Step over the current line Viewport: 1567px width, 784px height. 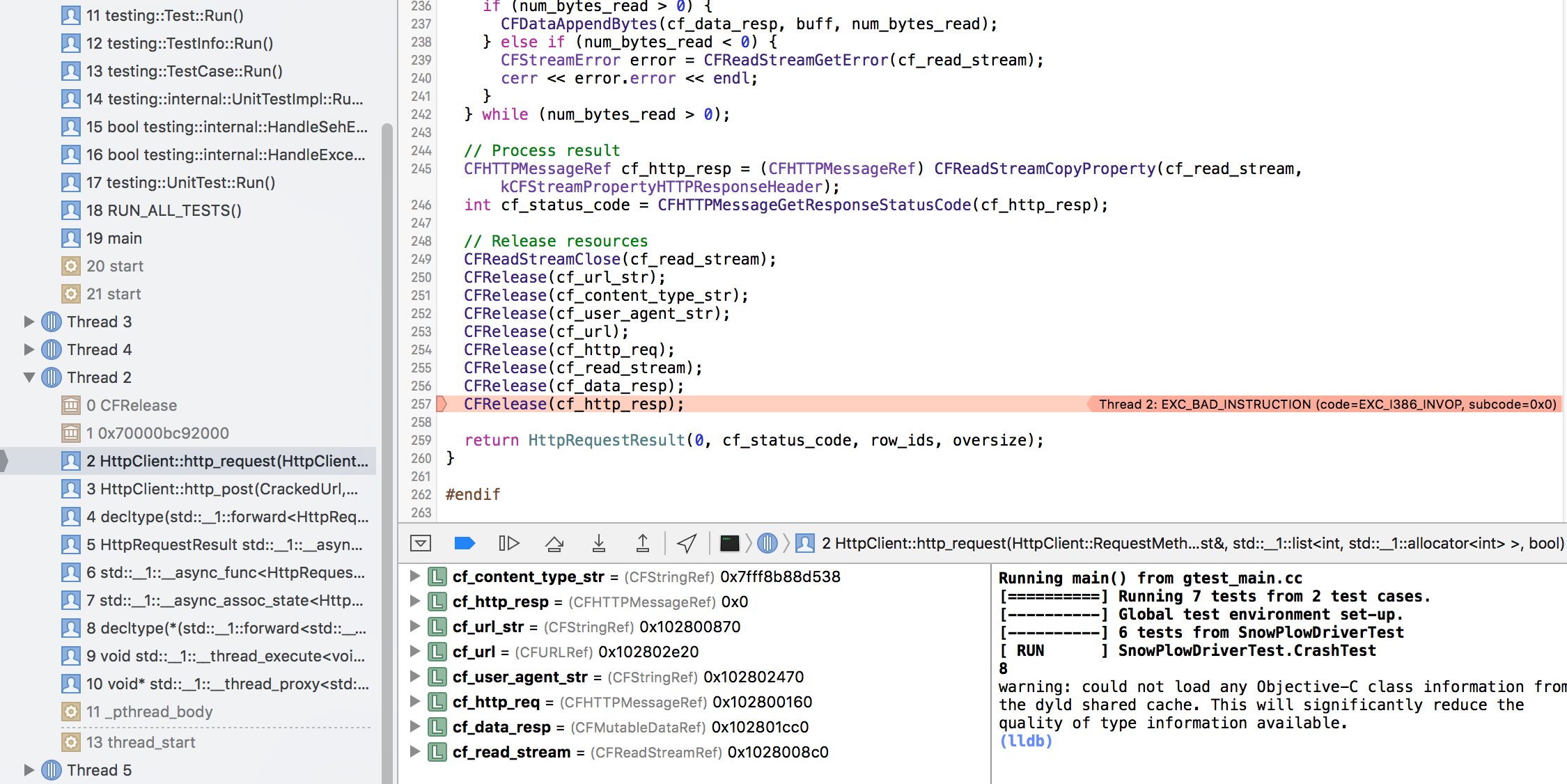[554, 543]
